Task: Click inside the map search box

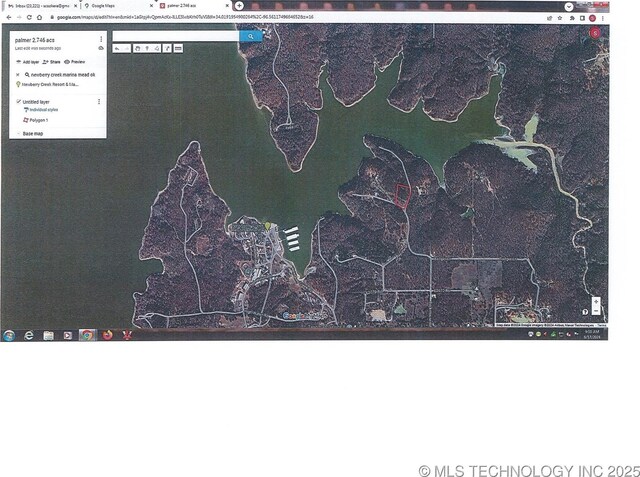Action: 176,36
